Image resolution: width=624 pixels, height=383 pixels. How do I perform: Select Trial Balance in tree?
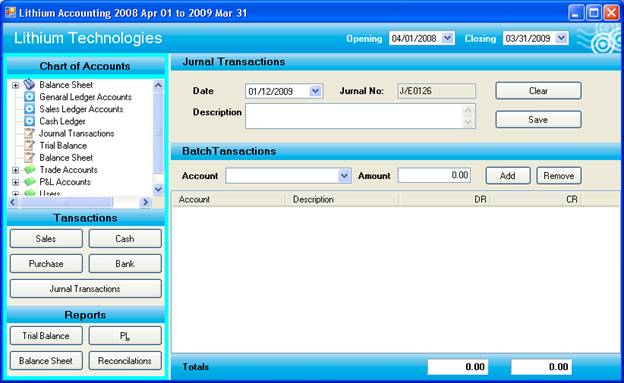pos(63,145)
